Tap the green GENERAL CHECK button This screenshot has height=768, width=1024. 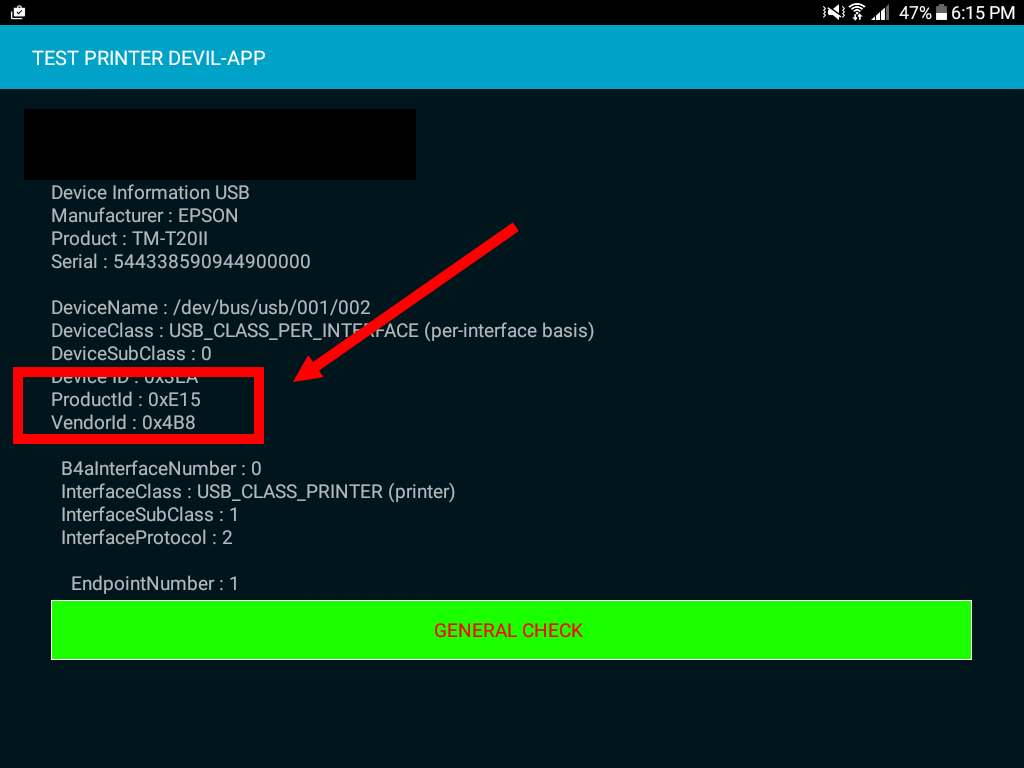[511, 630]
